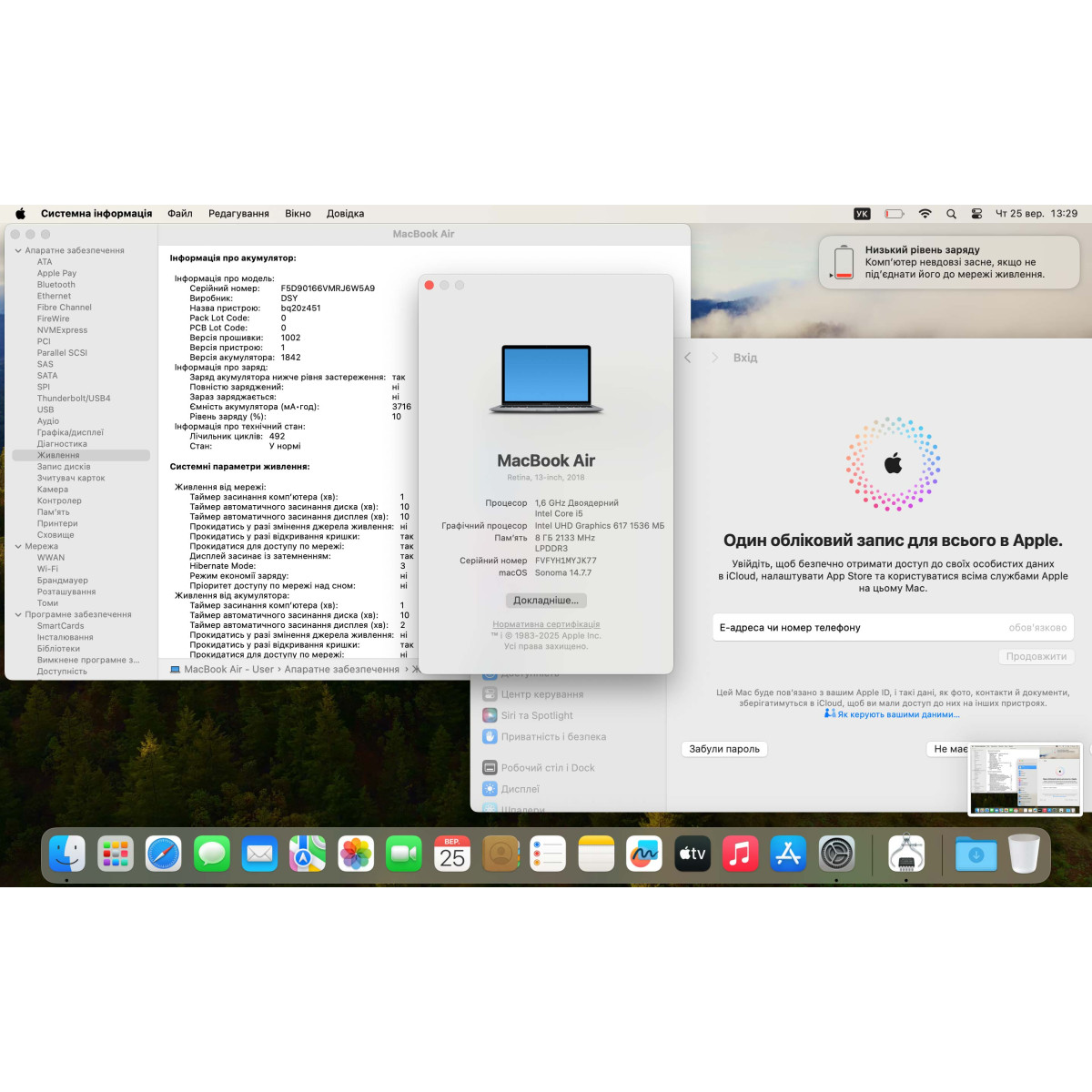Image resolution: width=1092 pixels, height=1092 pixels.
Task: Open Launchpad in the Dock
Action: (116, 854)
